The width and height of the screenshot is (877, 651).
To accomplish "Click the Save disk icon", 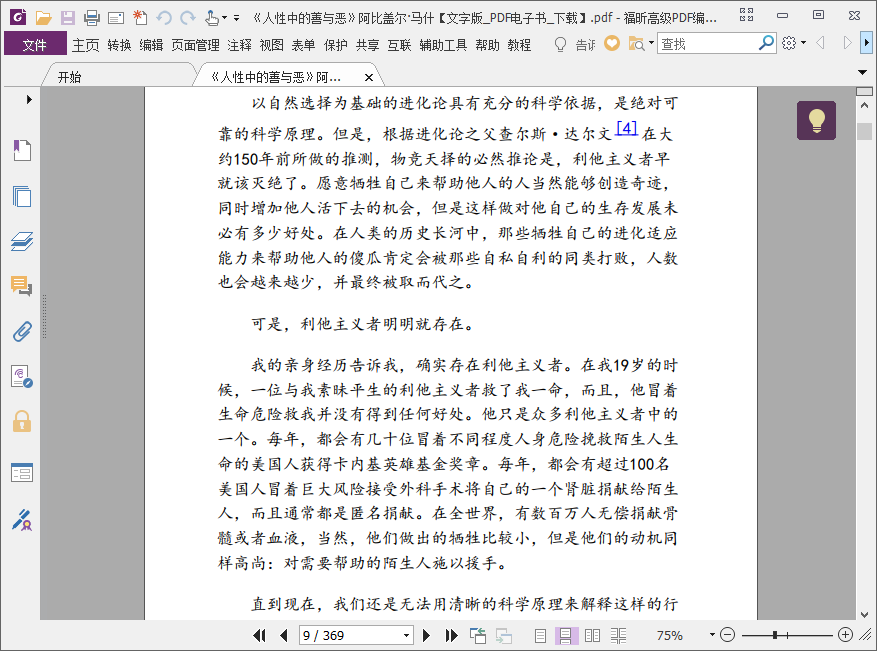I will (x=68, y=18).
